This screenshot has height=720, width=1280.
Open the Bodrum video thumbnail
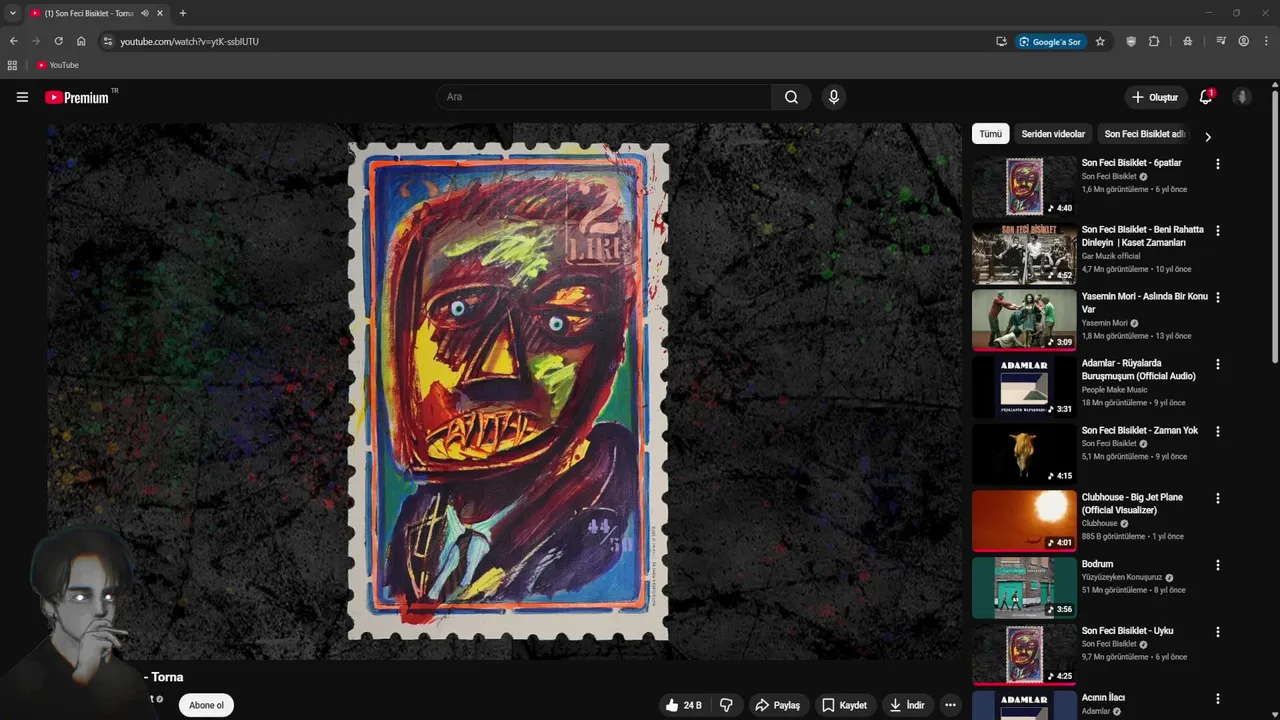click(1024, 588)
